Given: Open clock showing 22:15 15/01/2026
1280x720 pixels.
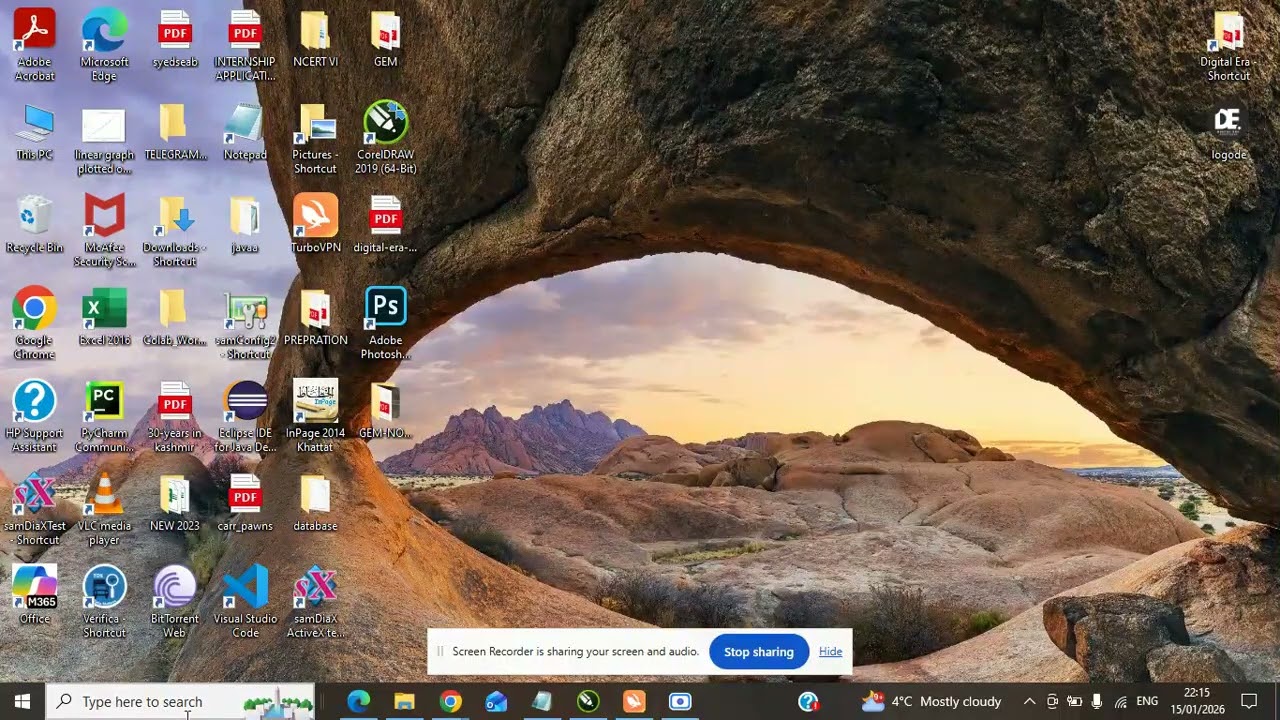Looking at the screenshot, I should (1197, 702).
